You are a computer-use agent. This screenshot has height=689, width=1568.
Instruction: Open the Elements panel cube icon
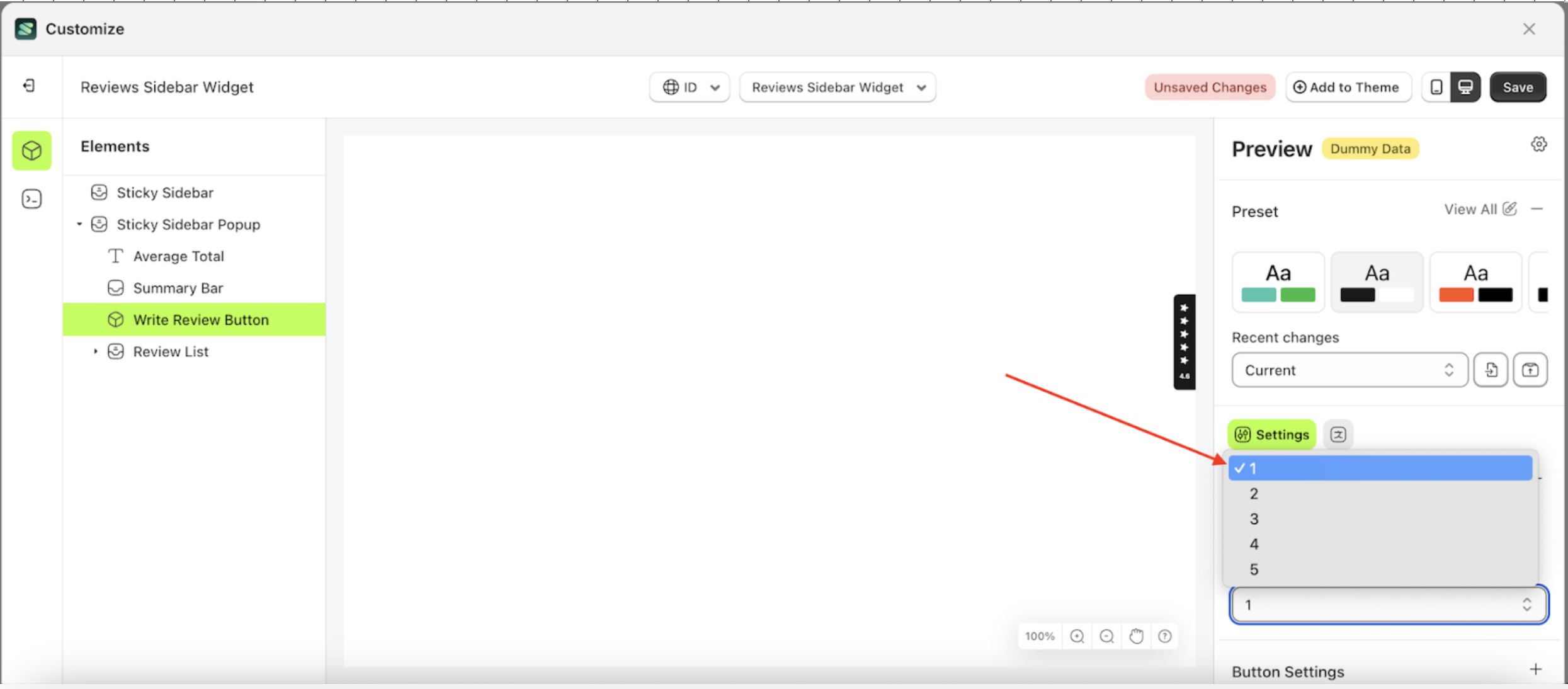(x=31, y=151)
